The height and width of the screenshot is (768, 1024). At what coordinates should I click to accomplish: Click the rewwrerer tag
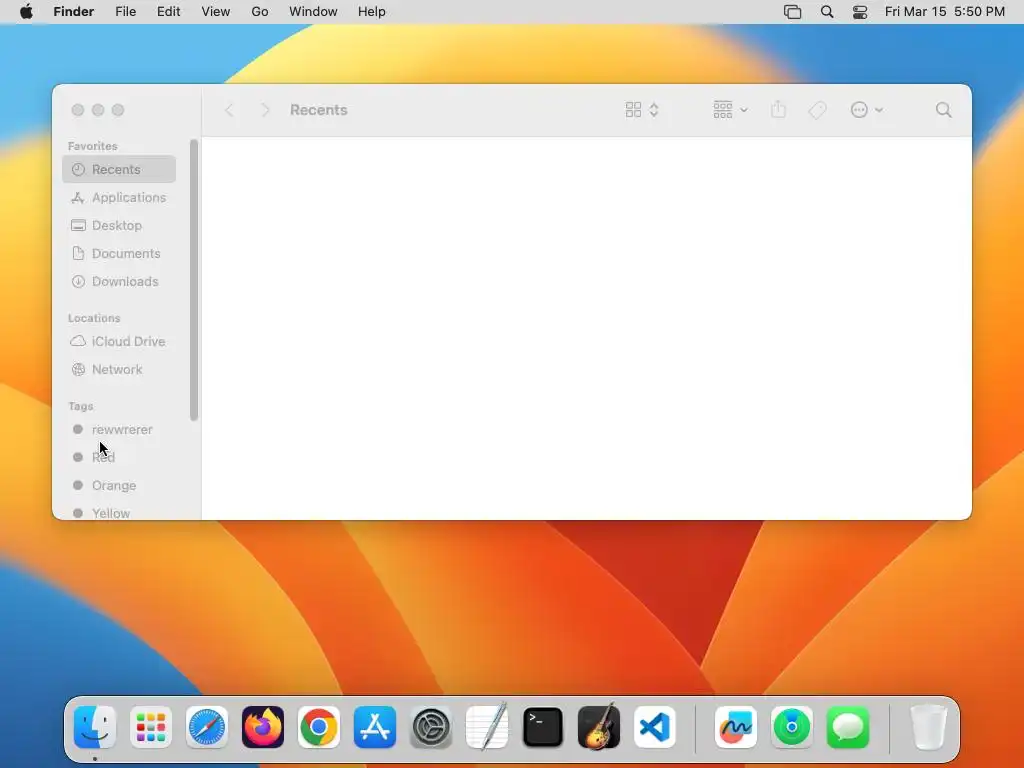coord(119,430)
